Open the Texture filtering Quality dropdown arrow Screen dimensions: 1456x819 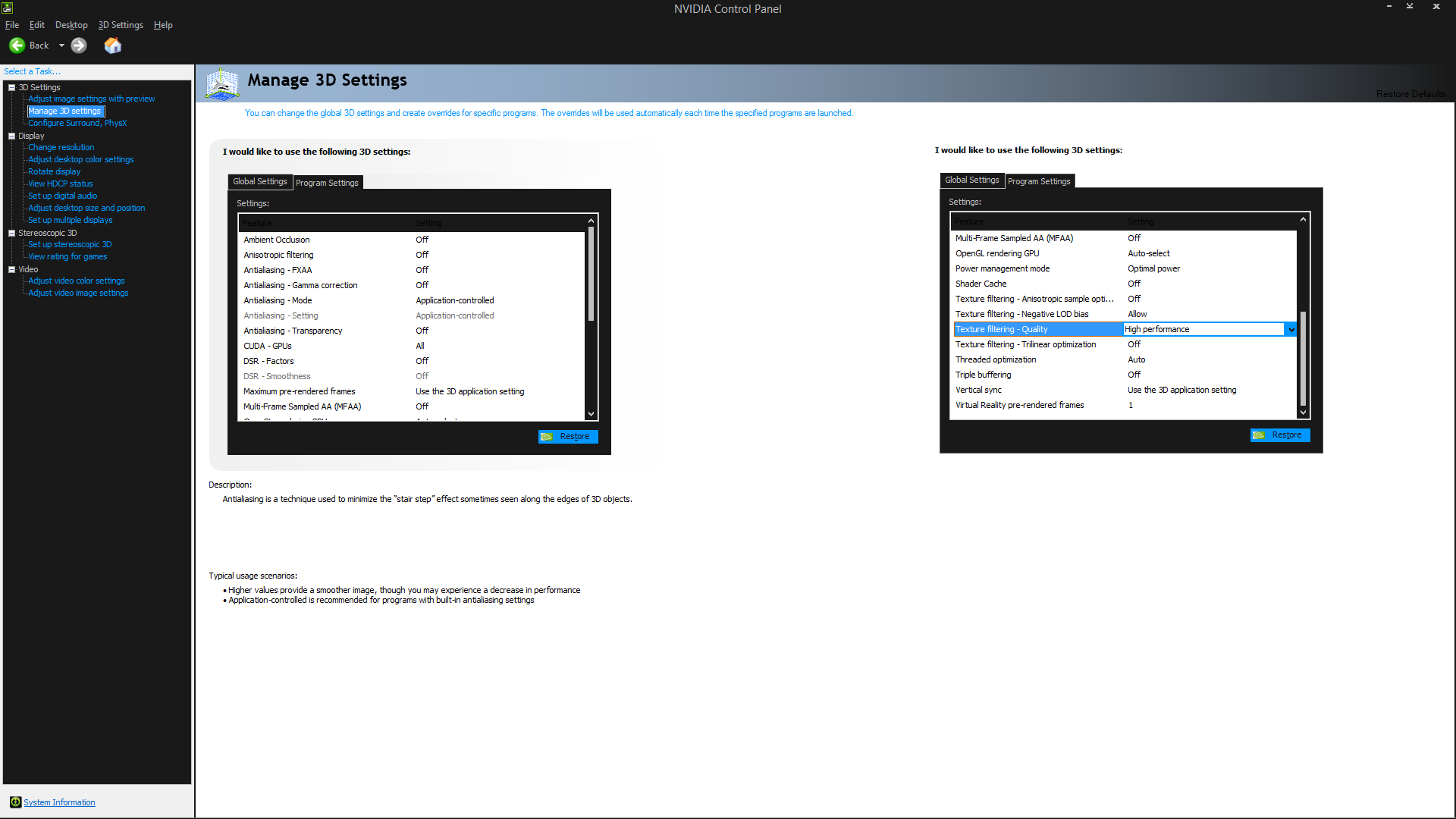(x=1291, y=329)
